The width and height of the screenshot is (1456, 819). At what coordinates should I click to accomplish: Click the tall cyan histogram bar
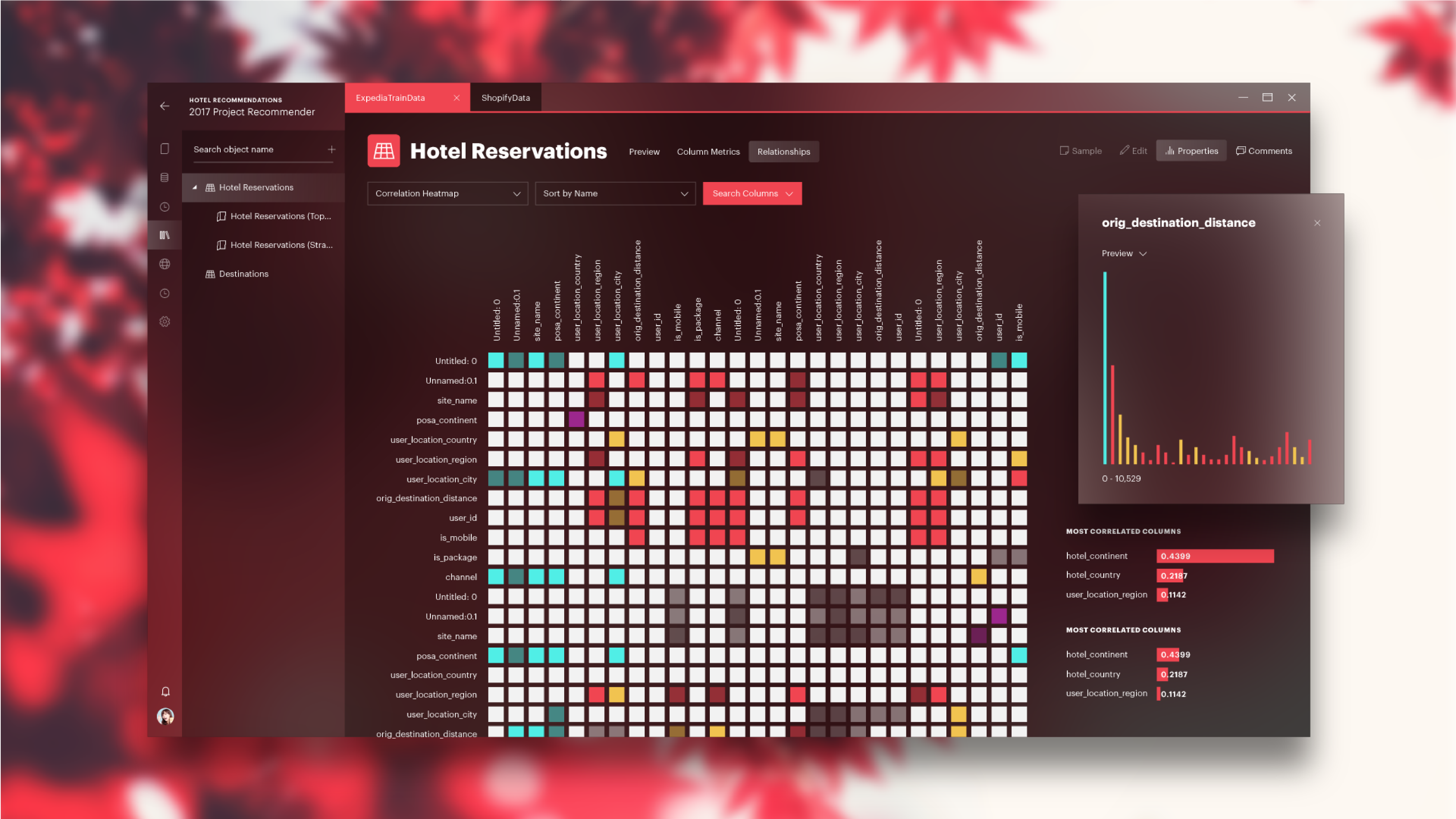click(1105, 368)
